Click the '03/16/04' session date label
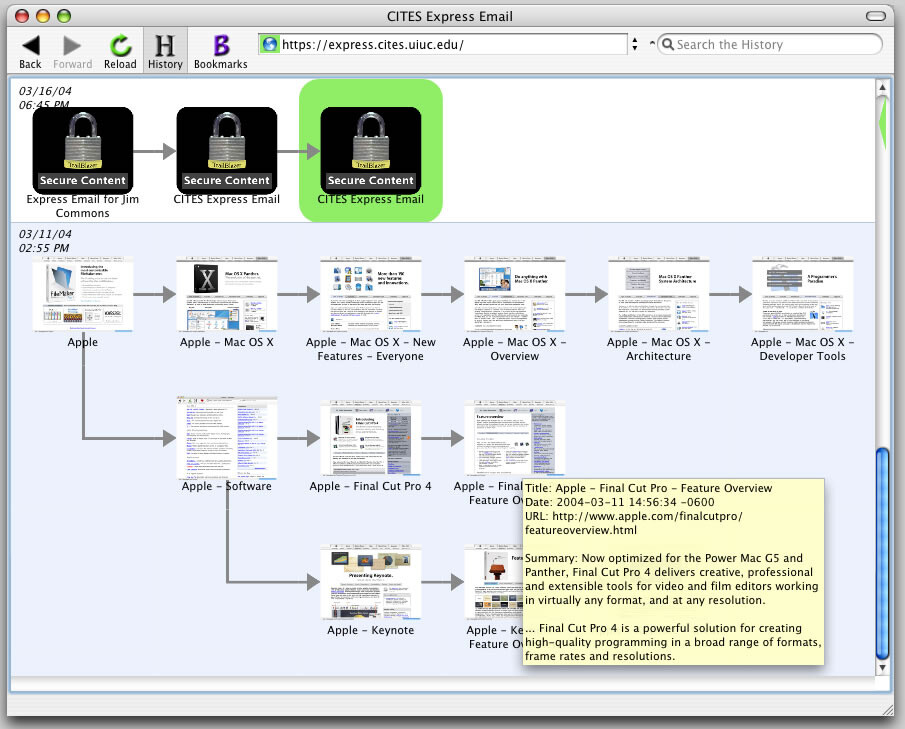Screen dimensions: 905x729 [45, 91]
